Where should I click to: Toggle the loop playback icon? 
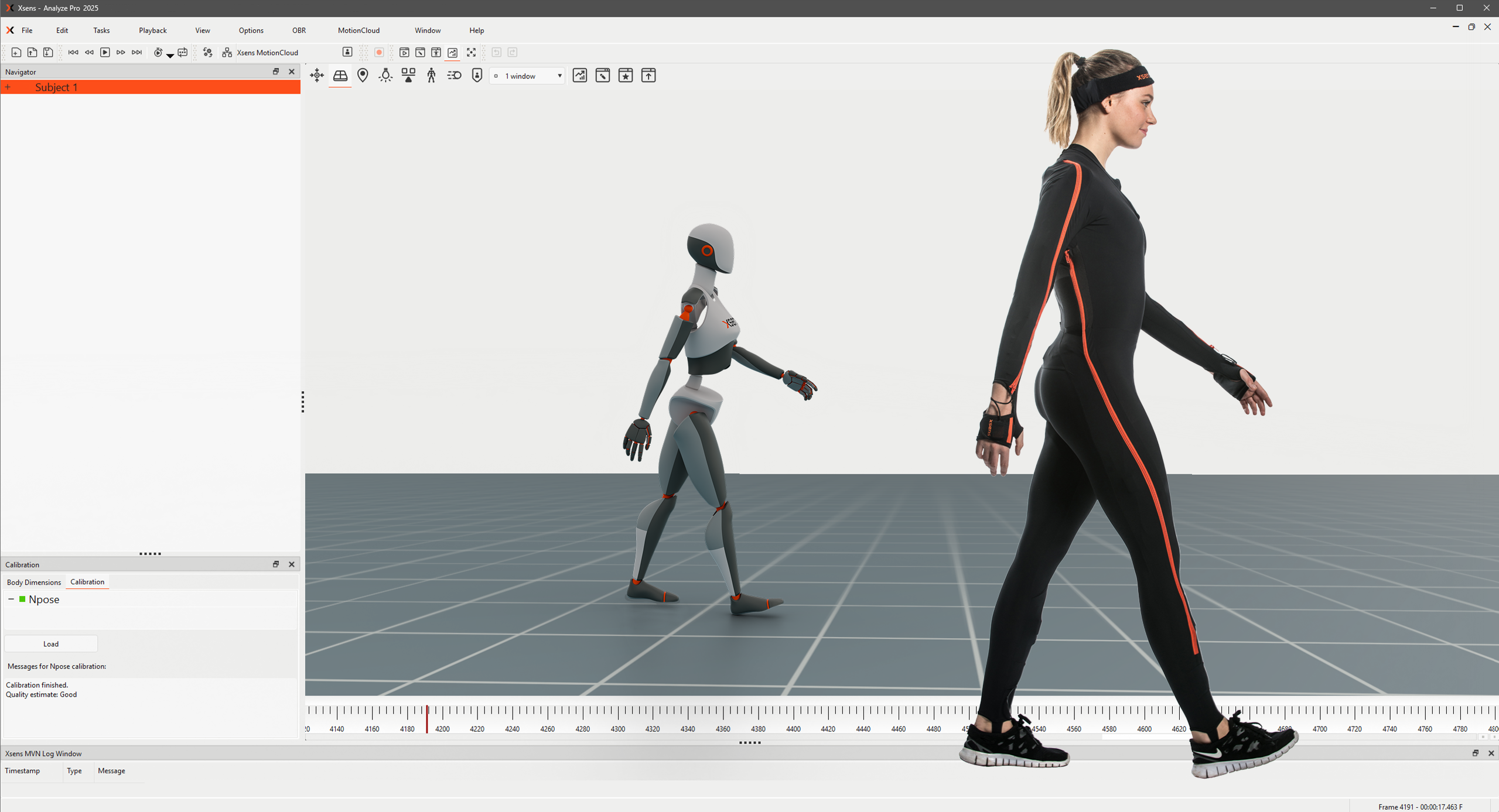point(183,53)
